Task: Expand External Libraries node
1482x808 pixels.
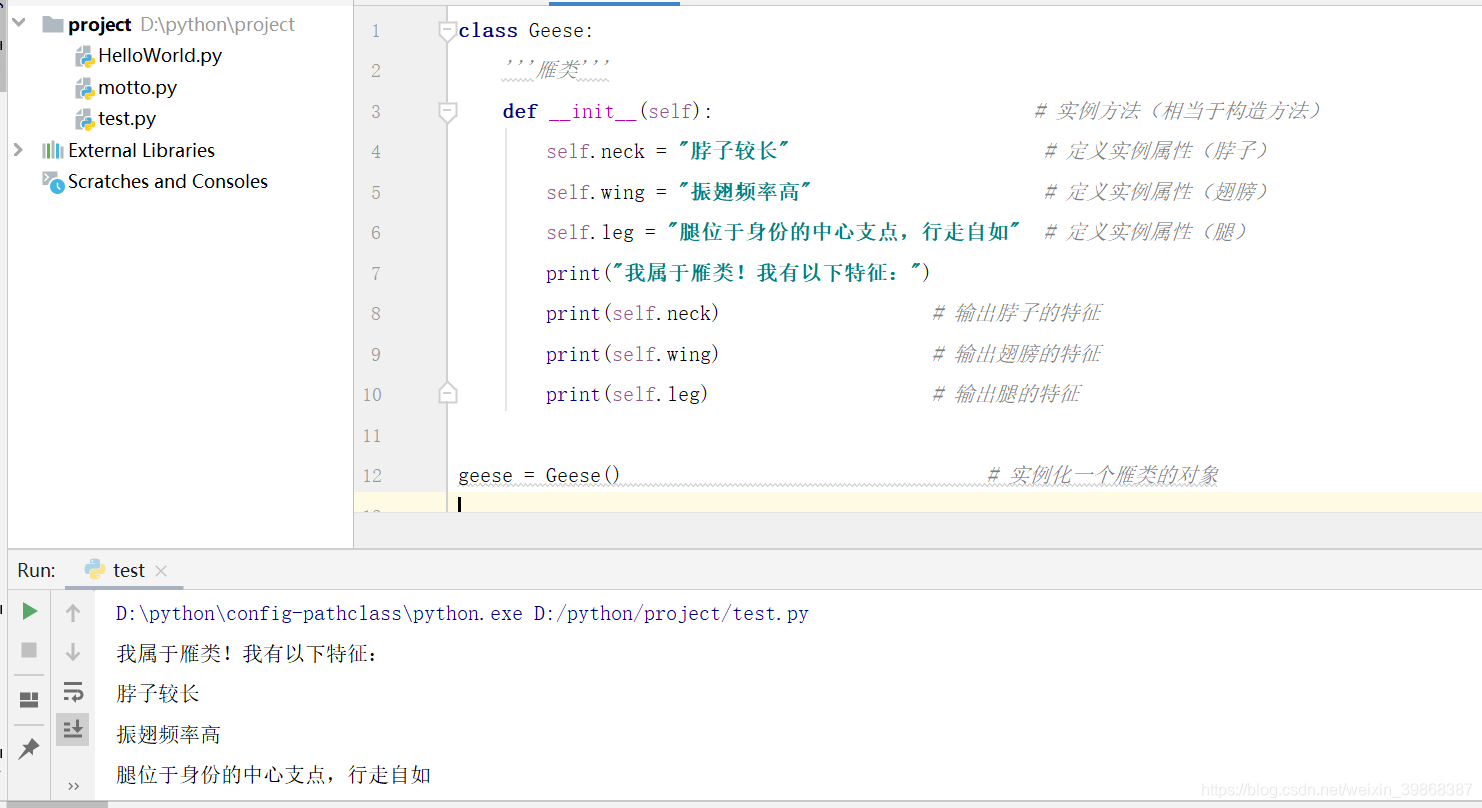Action: tap(18, 150)
